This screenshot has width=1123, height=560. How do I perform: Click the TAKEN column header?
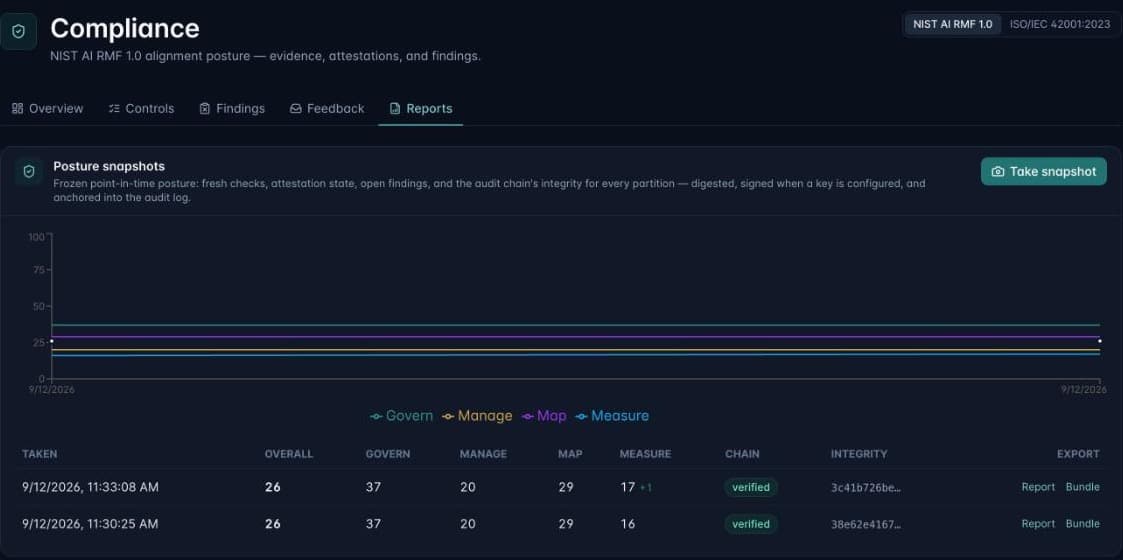(x=39, y=454)
